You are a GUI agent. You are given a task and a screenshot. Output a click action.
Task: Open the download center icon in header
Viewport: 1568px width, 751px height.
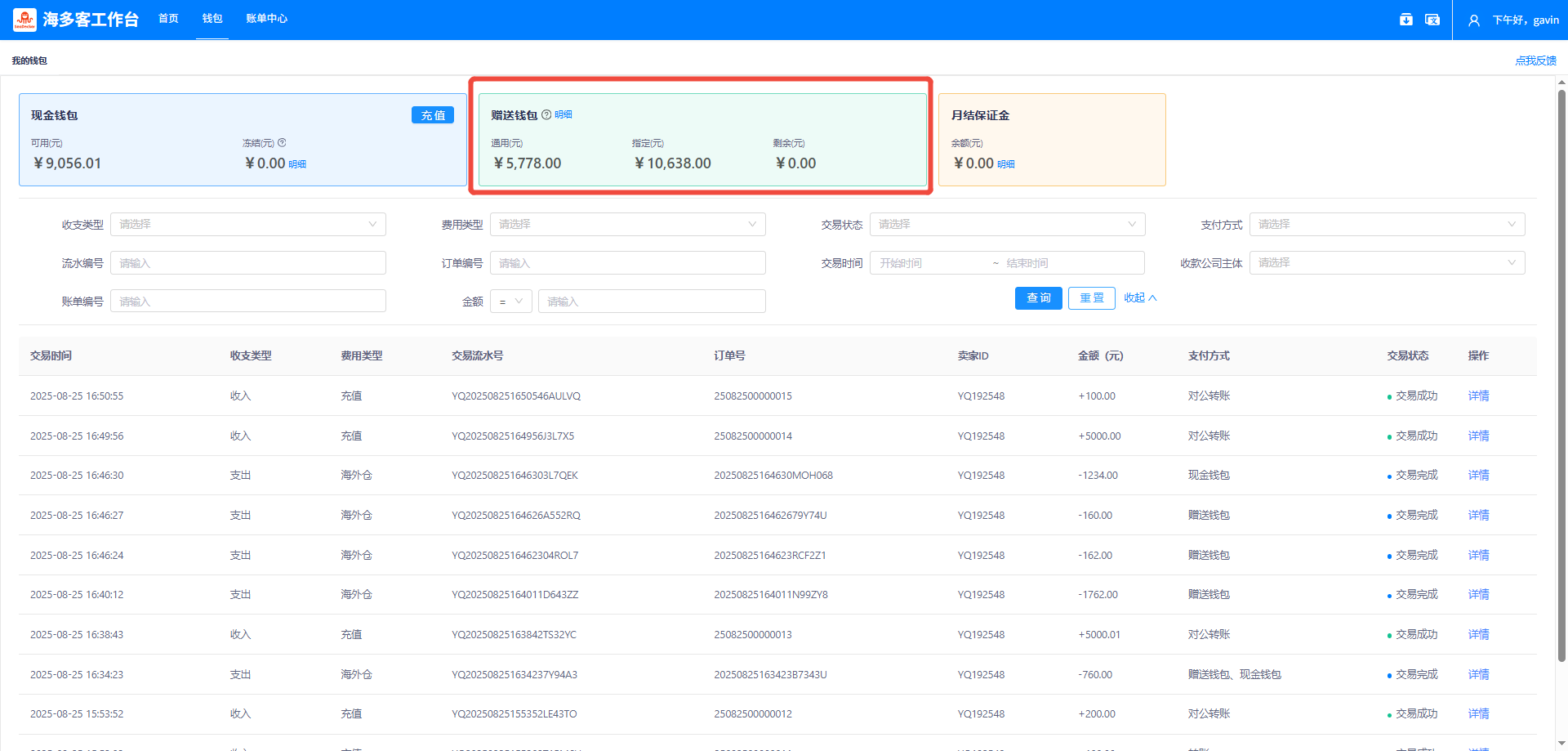coord(1406,20)
